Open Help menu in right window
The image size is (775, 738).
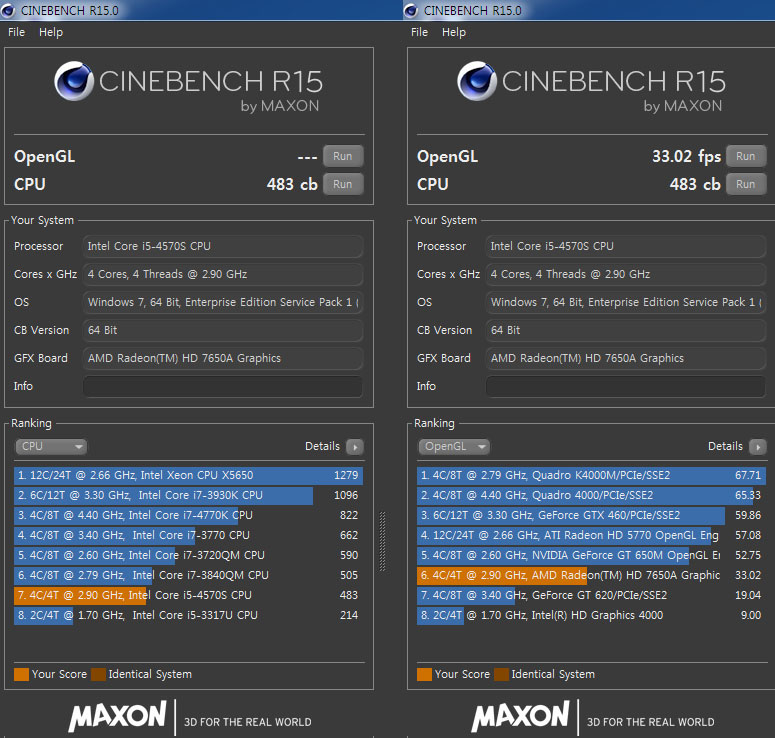(454, 32)
